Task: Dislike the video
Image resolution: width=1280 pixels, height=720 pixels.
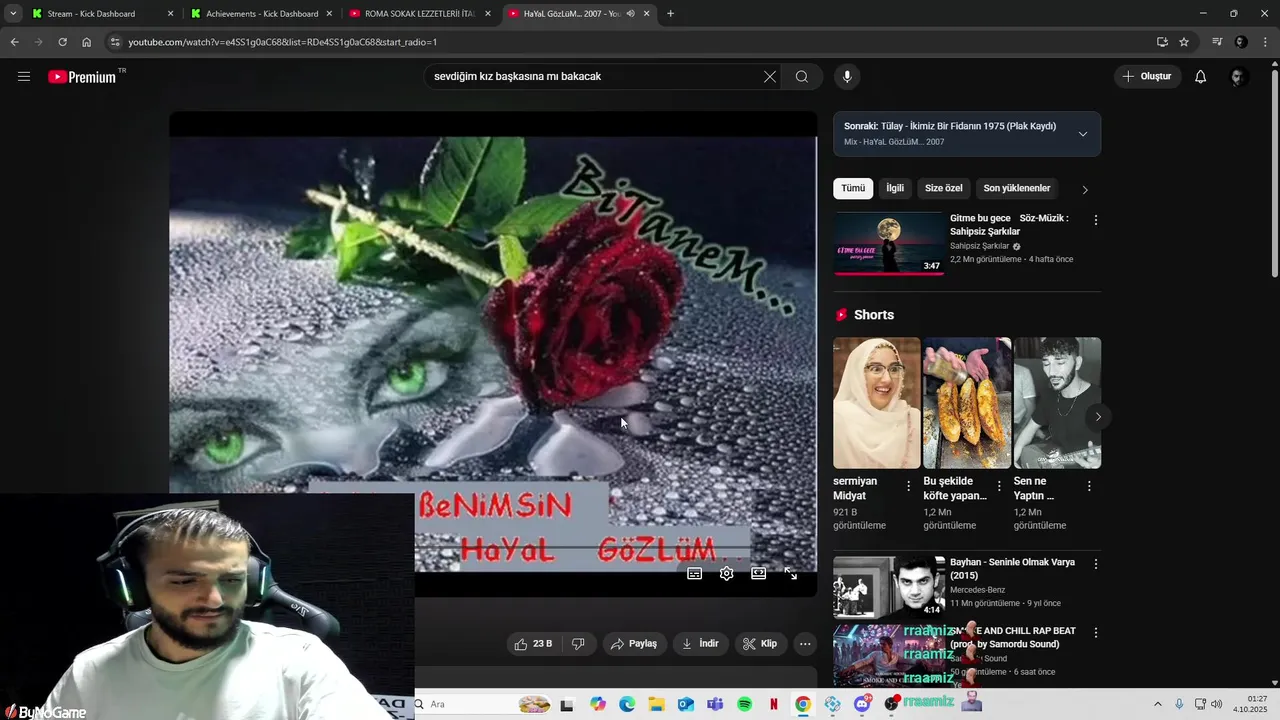Action: 578,644
